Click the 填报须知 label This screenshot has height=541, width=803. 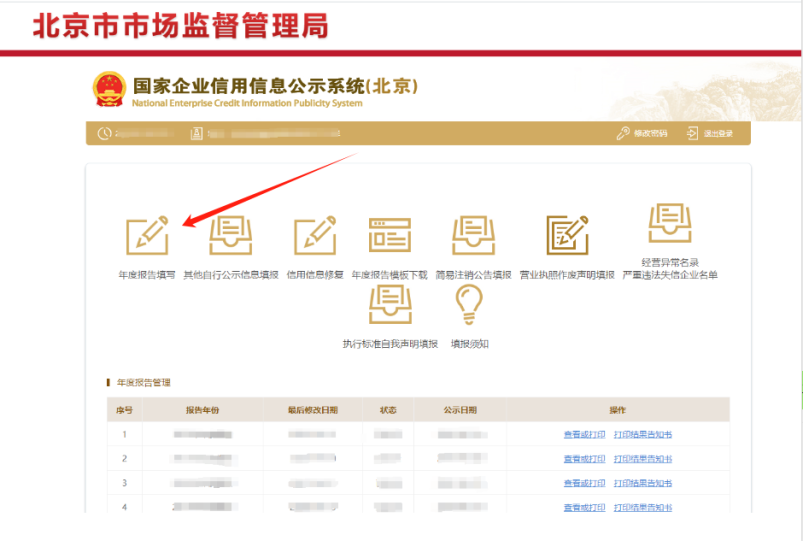[x=470, y=344]
